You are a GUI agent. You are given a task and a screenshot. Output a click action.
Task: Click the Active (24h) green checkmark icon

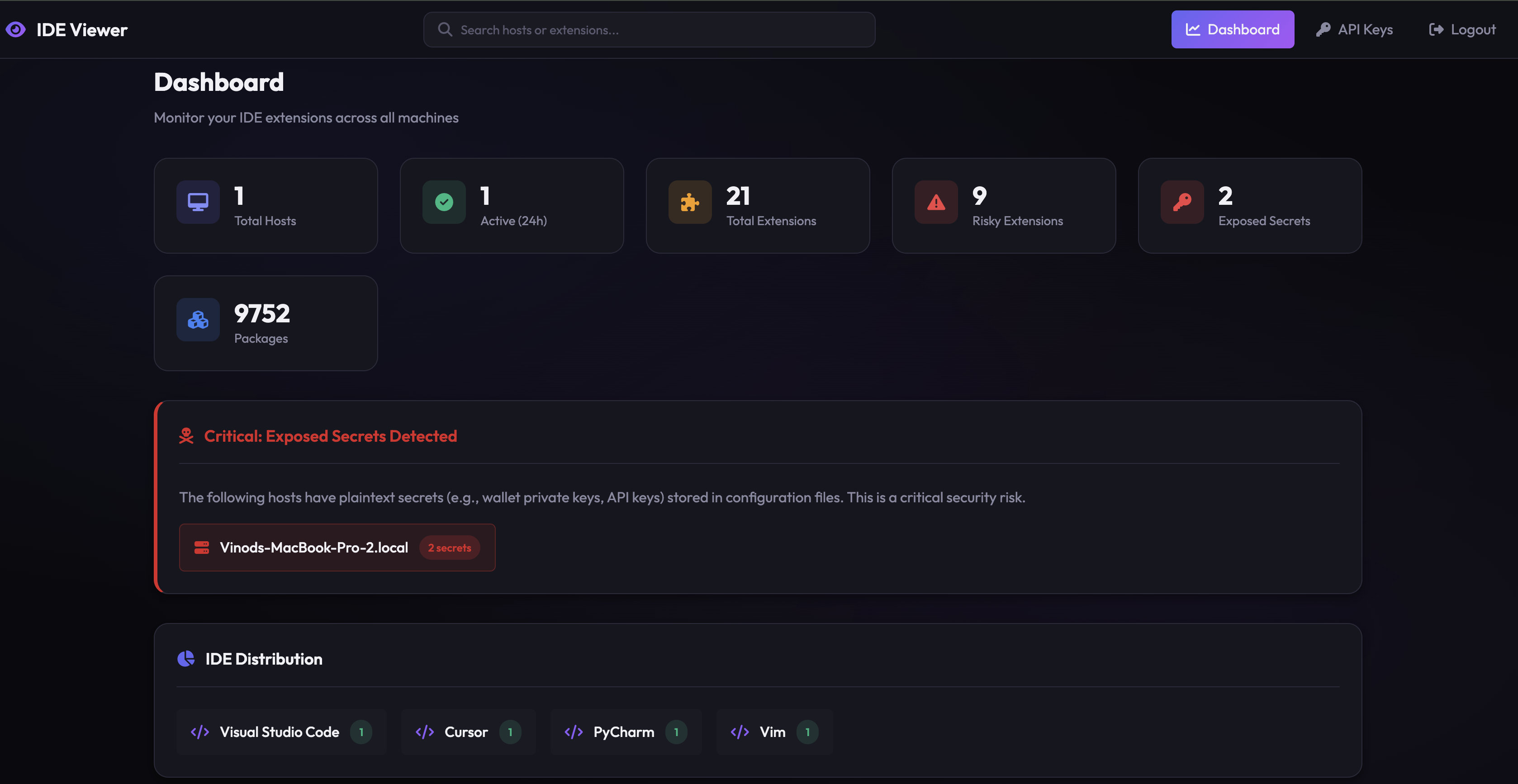click(444, 202)
